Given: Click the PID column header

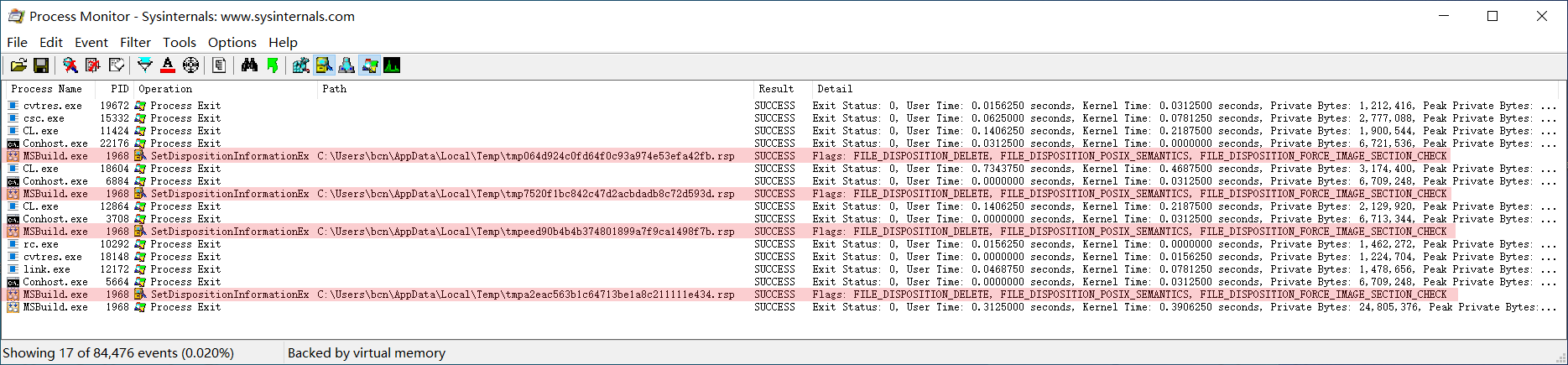Looking at the screenshot, I should (114, 89).
